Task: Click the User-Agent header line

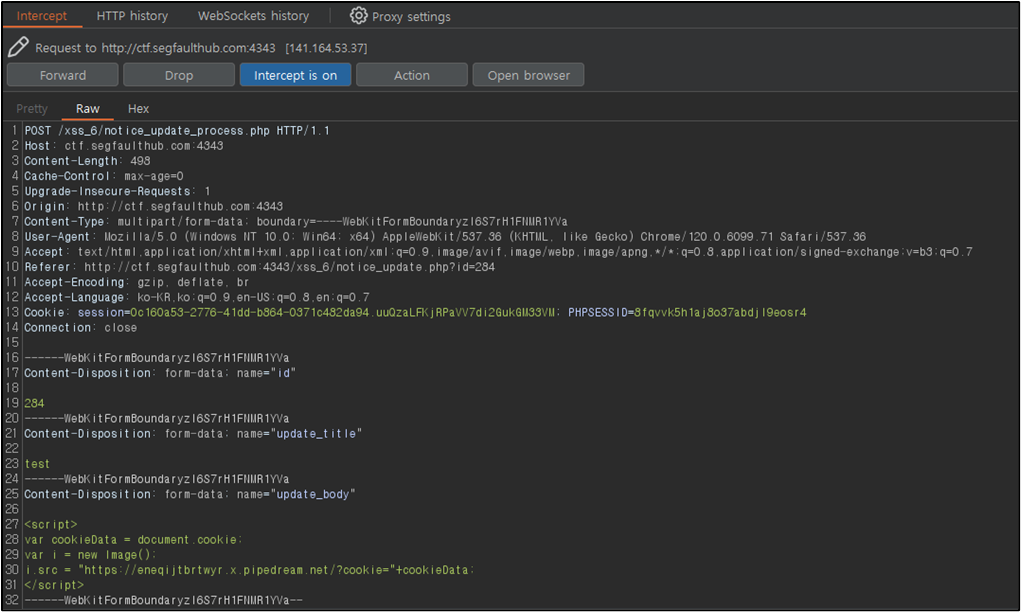Action: [x=445, y=236]
